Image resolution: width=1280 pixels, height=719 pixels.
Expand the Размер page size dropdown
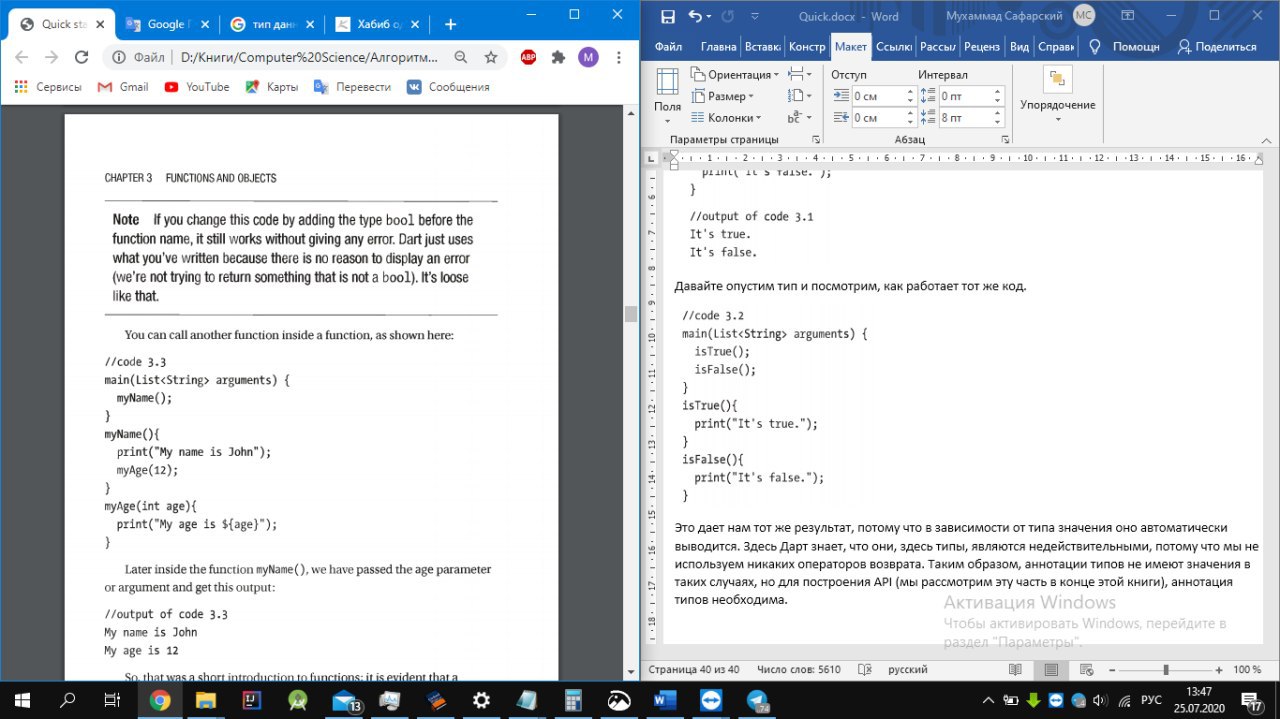pyautogui.click(x=722, y=96)
